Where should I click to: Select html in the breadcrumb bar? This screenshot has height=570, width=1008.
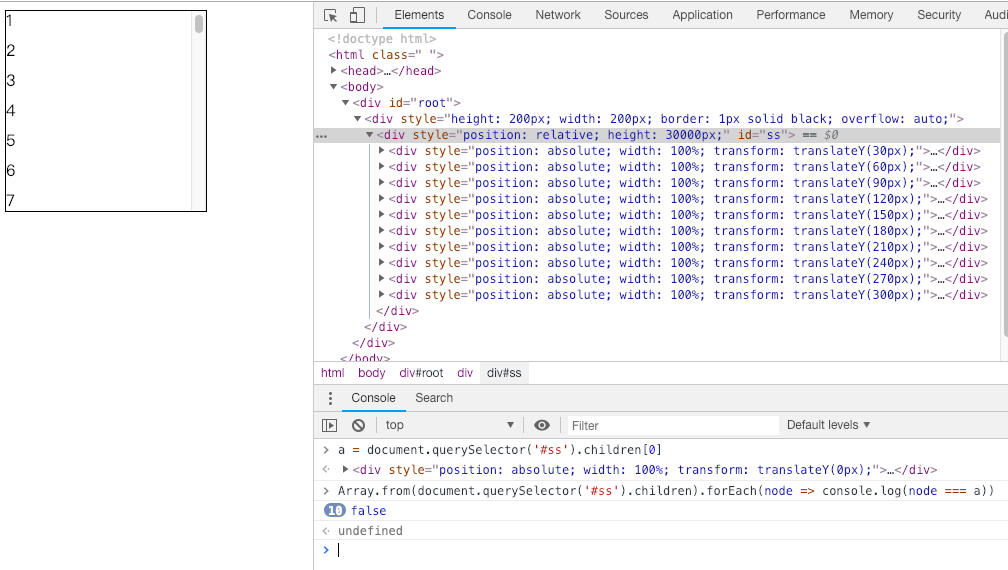tap(332, 373)
